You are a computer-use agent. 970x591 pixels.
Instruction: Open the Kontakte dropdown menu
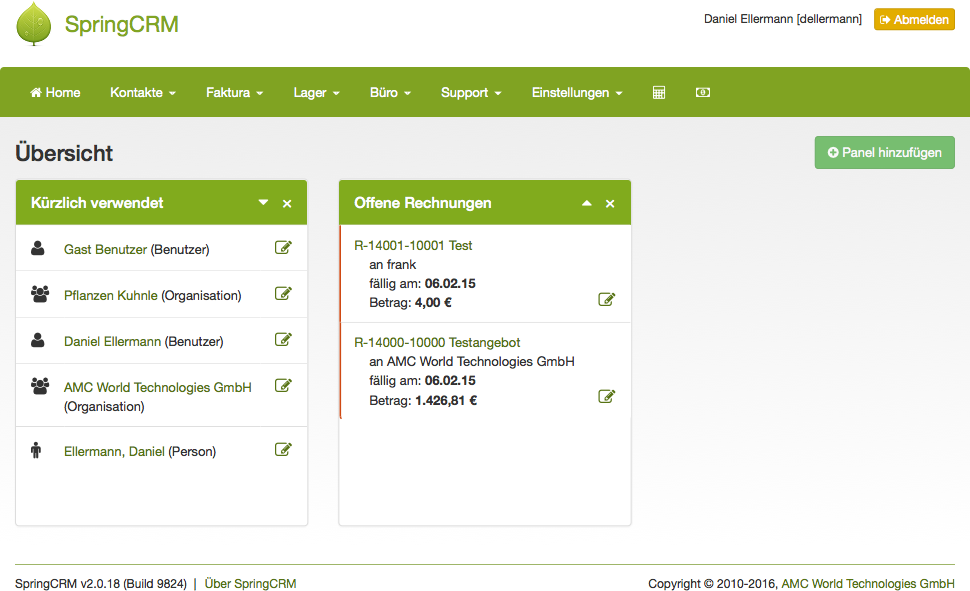tap(143, 92)
